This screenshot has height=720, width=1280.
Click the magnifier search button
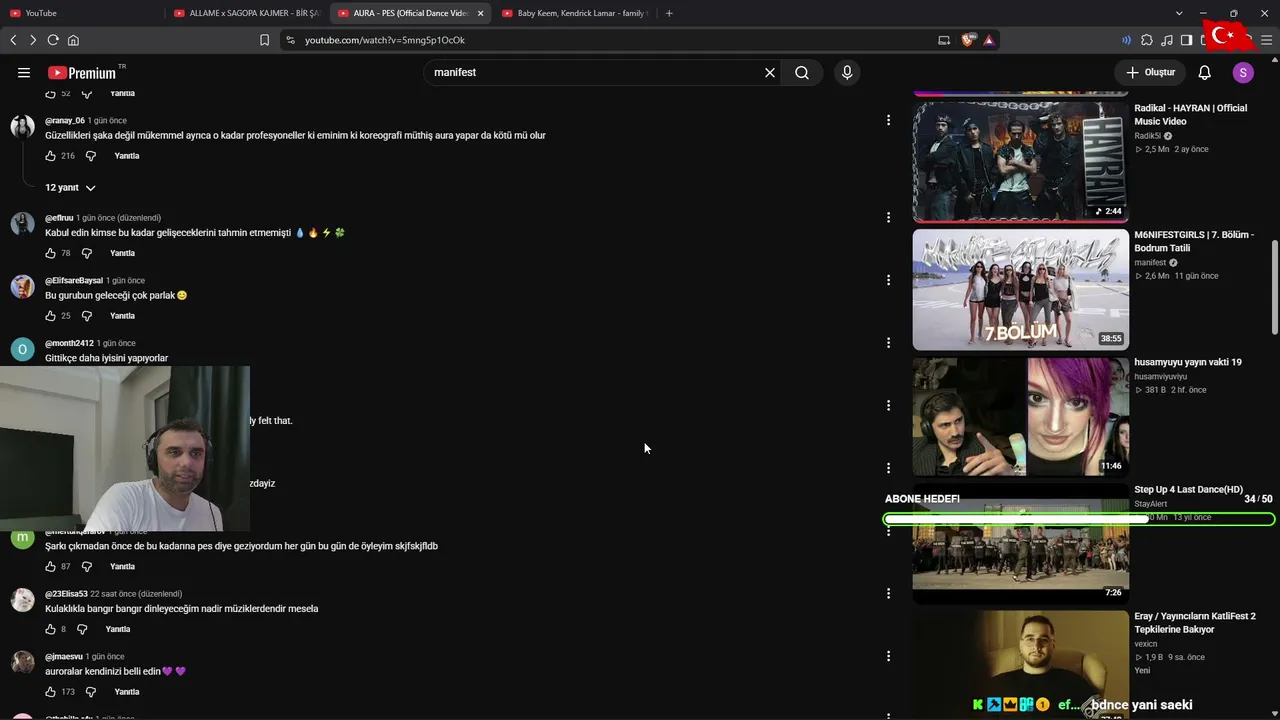tap(802, 73)
